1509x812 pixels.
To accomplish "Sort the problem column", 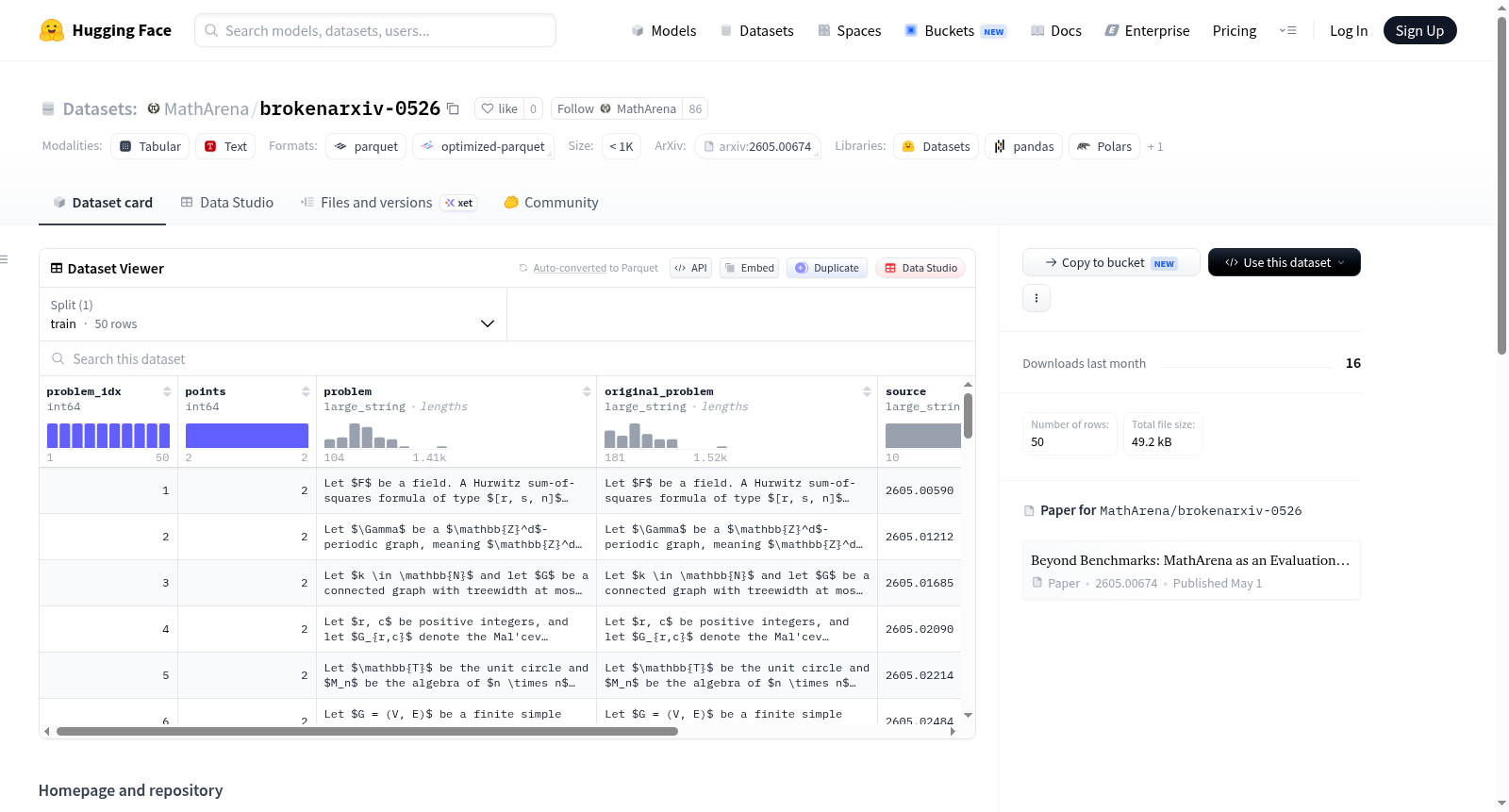I will click(x=587, y=391).
